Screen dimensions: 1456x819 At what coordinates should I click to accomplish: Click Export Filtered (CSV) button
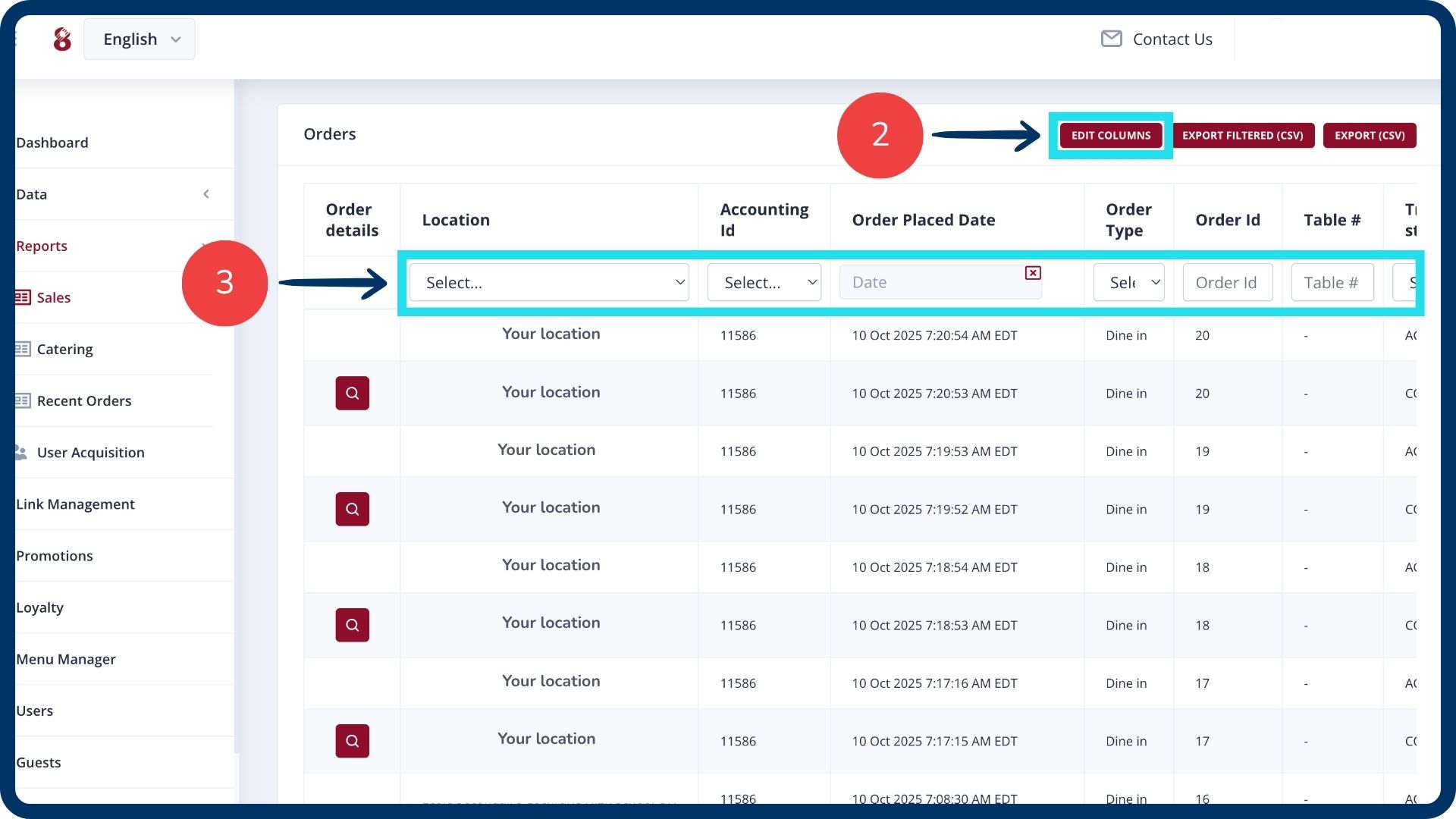(1242, 135)
